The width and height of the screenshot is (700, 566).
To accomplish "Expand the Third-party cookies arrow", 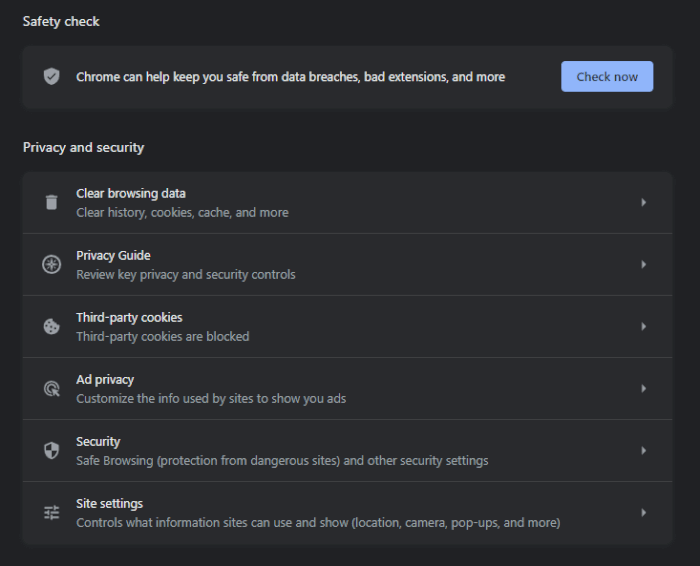I will point(643,326).
